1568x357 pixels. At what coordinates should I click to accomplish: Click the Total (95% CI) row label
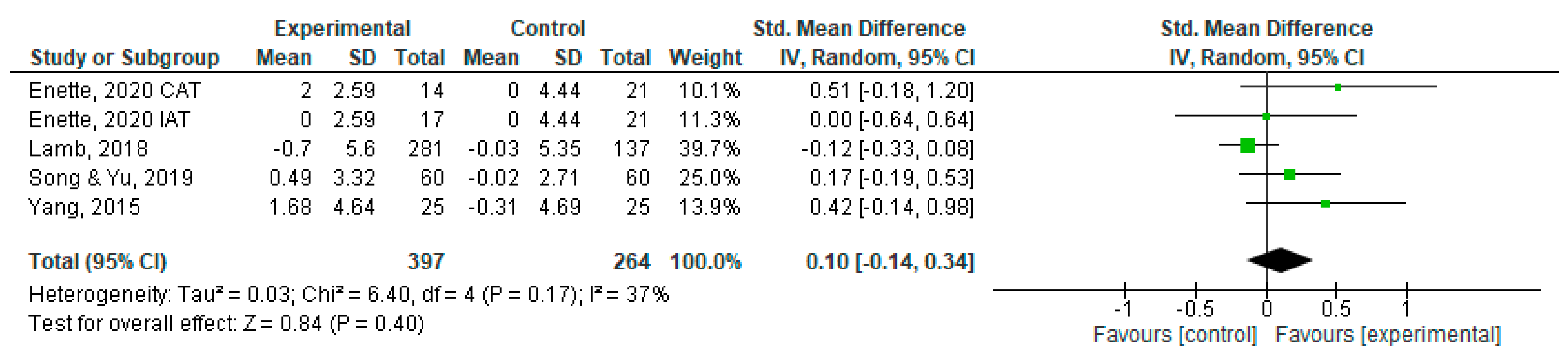click(97, 261)
